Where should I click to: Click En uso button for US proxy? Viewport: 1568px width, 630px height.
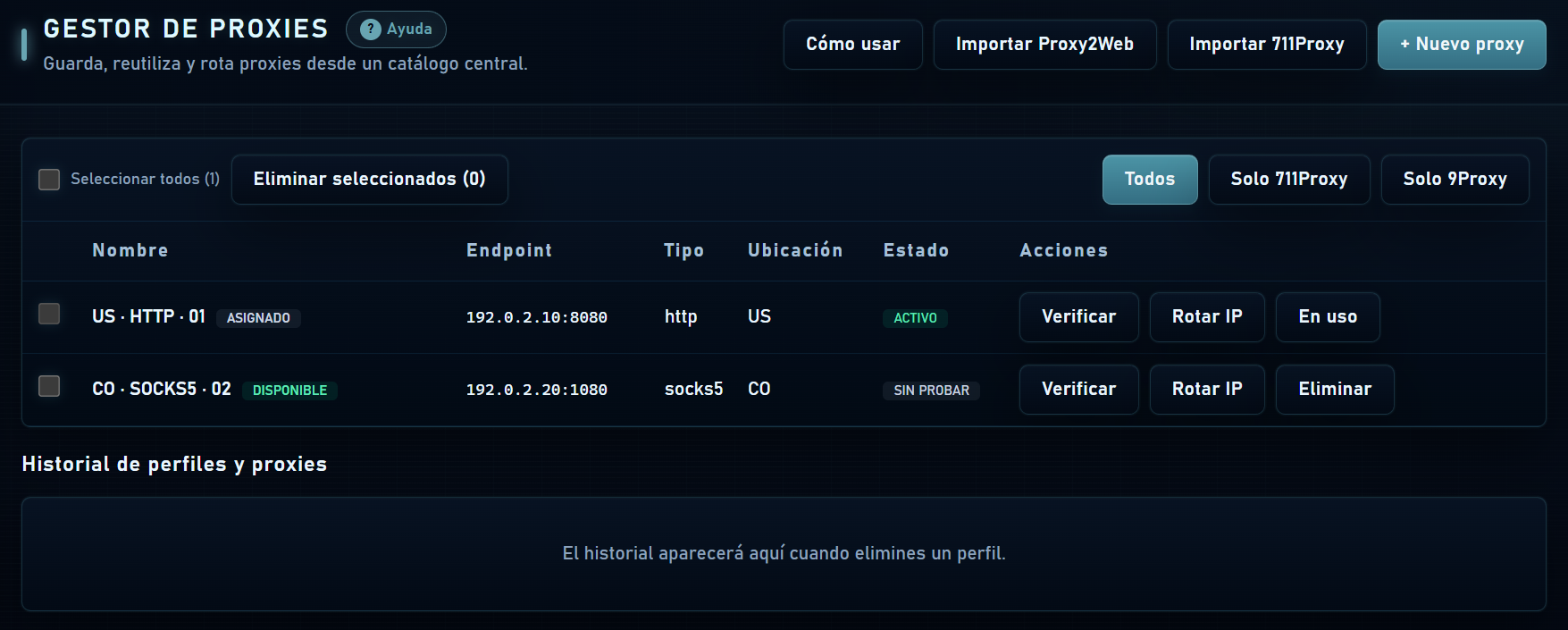pos(1328,317)
